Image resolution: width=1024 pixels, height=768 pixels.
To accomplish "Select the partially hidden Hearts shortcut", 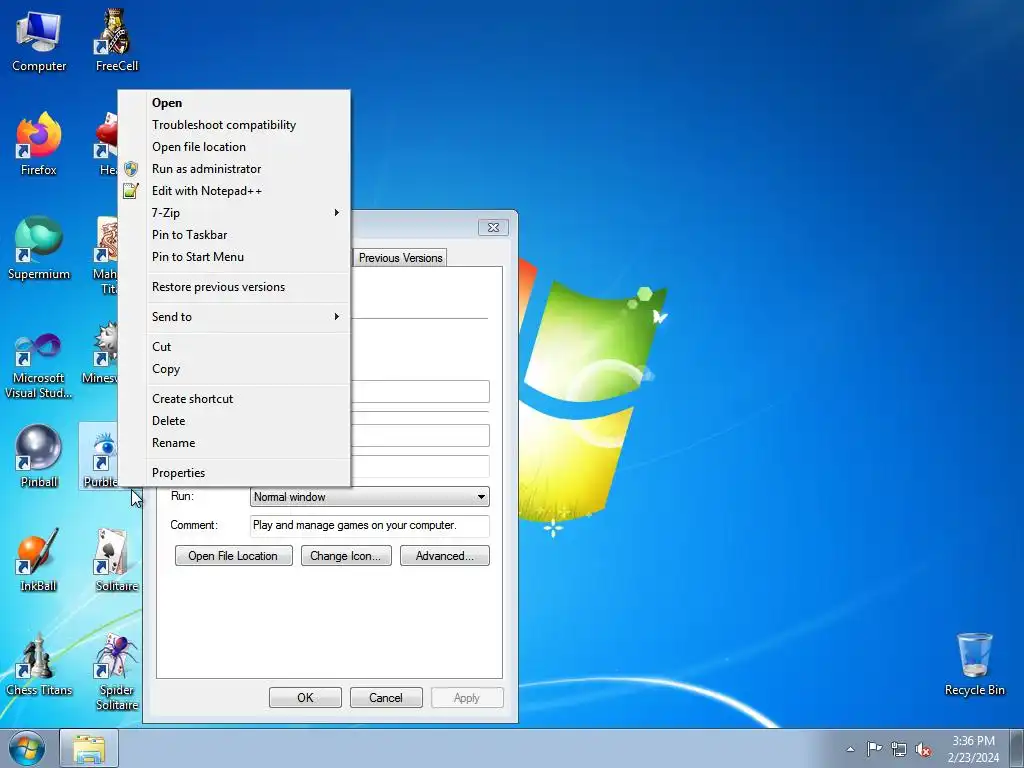I will pyautogui.click(x=106, y=145).
